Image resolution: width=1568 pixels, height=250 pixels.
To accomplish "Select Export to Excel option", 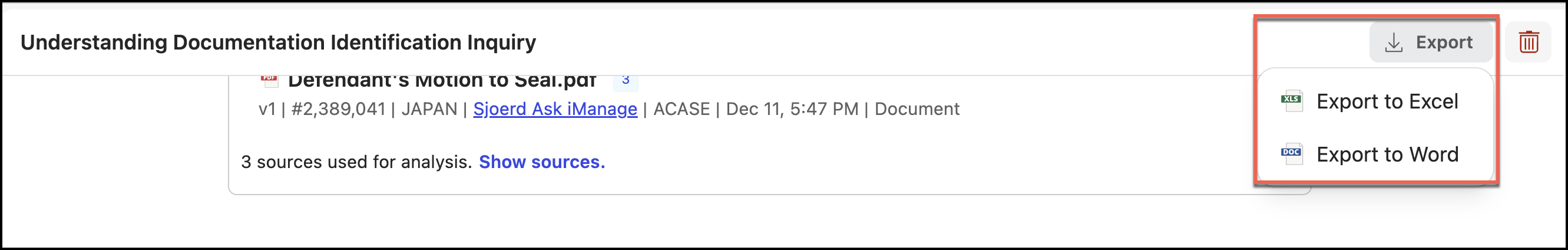I will coord(1387,101).
